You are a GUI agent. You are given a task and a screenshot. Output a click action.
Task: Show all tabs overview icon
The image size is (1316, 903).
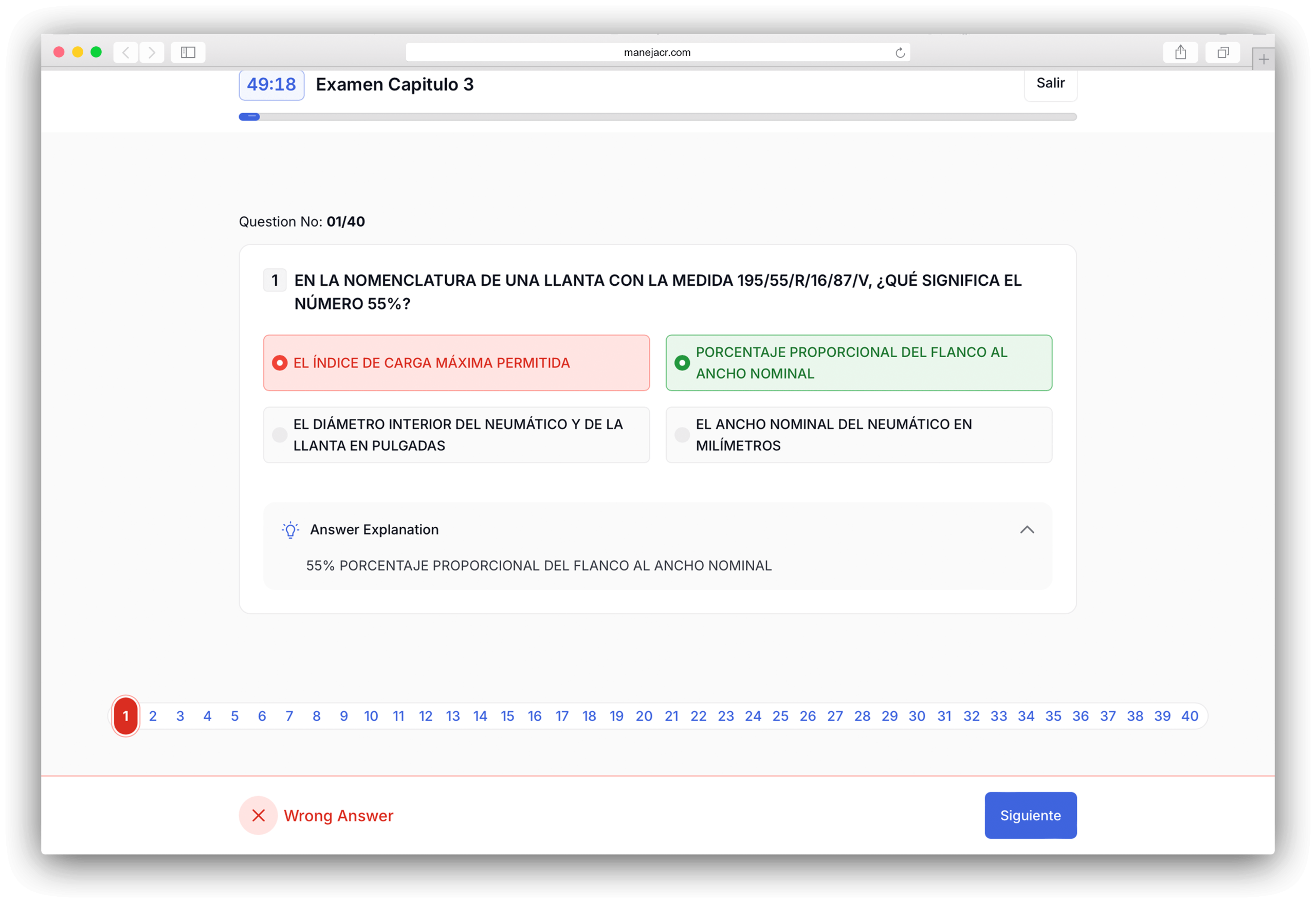pos(1222,52)
